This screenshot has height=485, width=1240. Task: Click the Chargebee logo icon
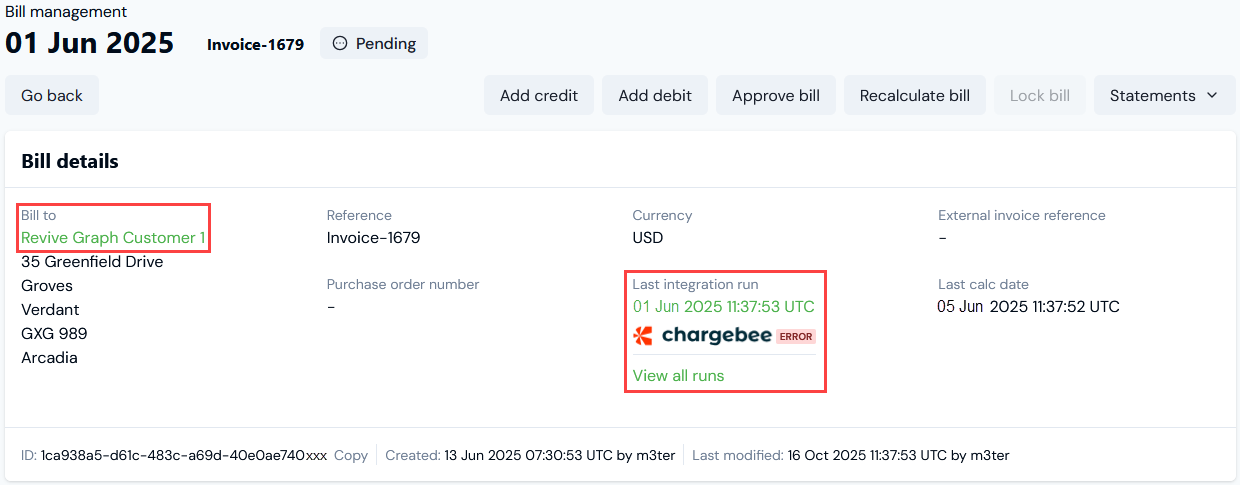click(643, 336)
